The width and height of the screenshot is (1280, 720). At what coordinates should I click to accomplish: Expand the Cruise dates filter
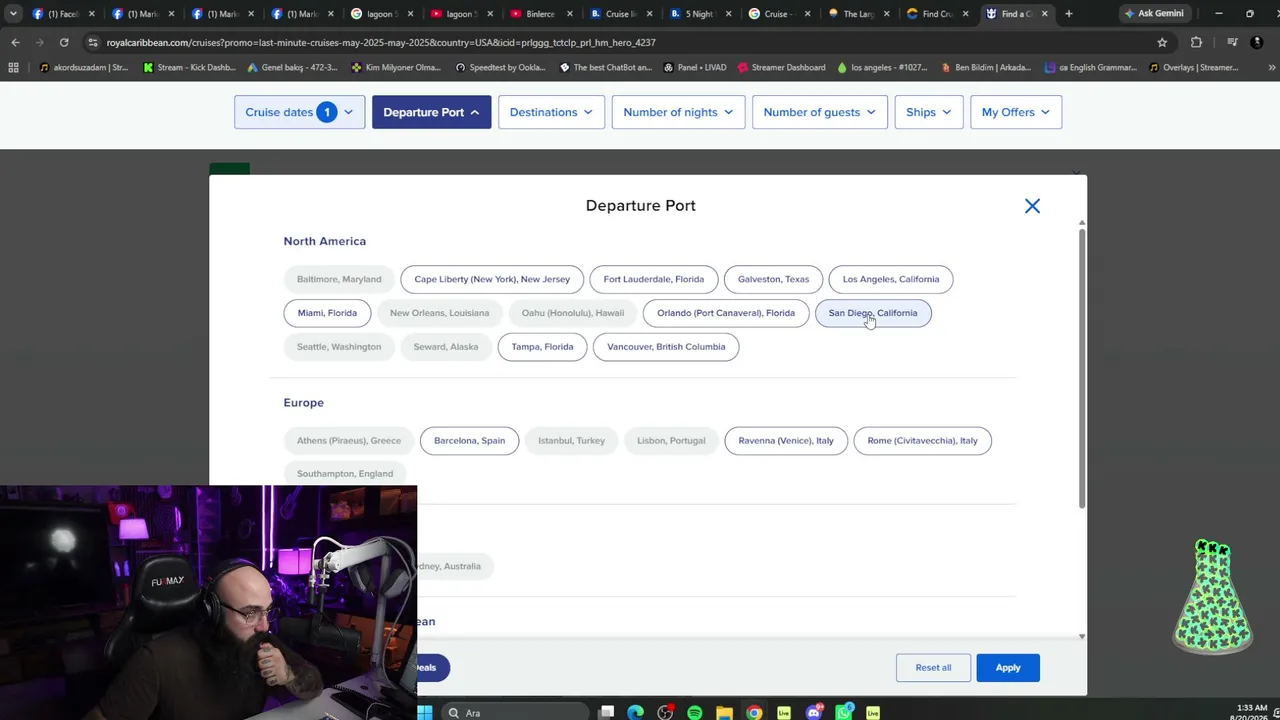coord(299,112)
